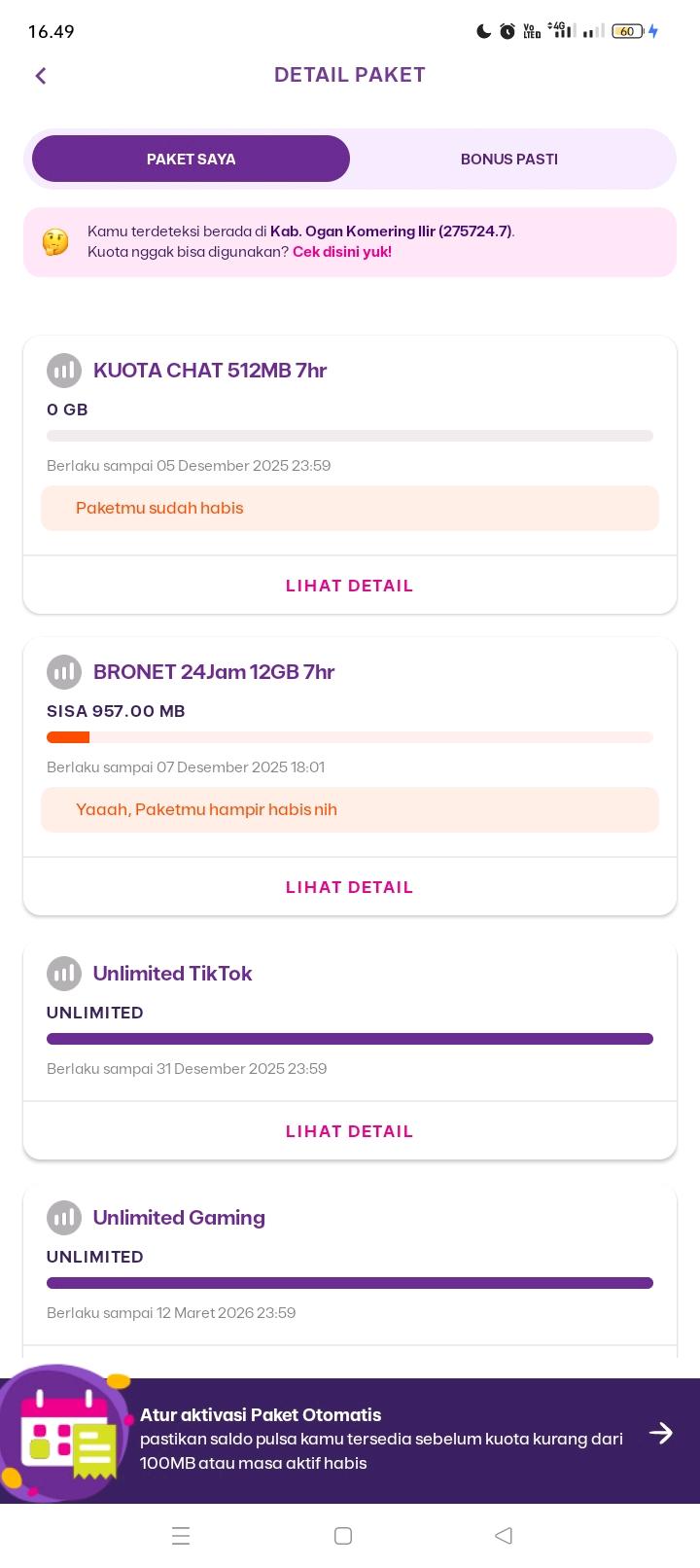This screenshot has width=700, height=1568.
Task: Tap the BRONET remaining quota progress bar
Action: coord(350,737)
